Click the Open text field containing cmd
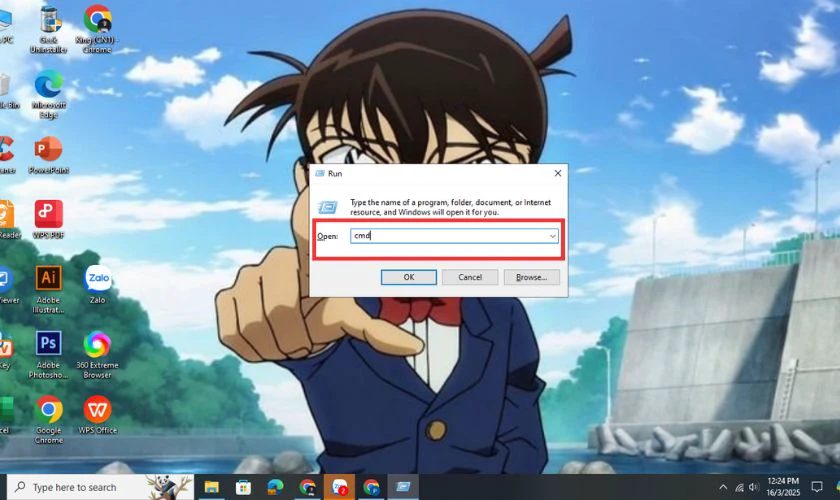This screenshot has height=500, width=840. [x=454, y=236]
